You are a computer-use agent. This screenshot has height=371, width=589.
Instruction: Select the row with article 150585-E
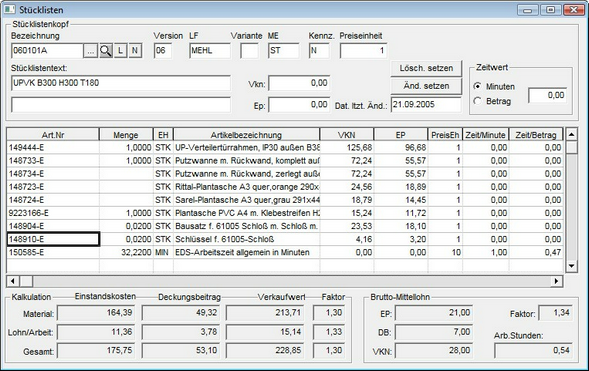pyautogui.click(x=285, y=252)
